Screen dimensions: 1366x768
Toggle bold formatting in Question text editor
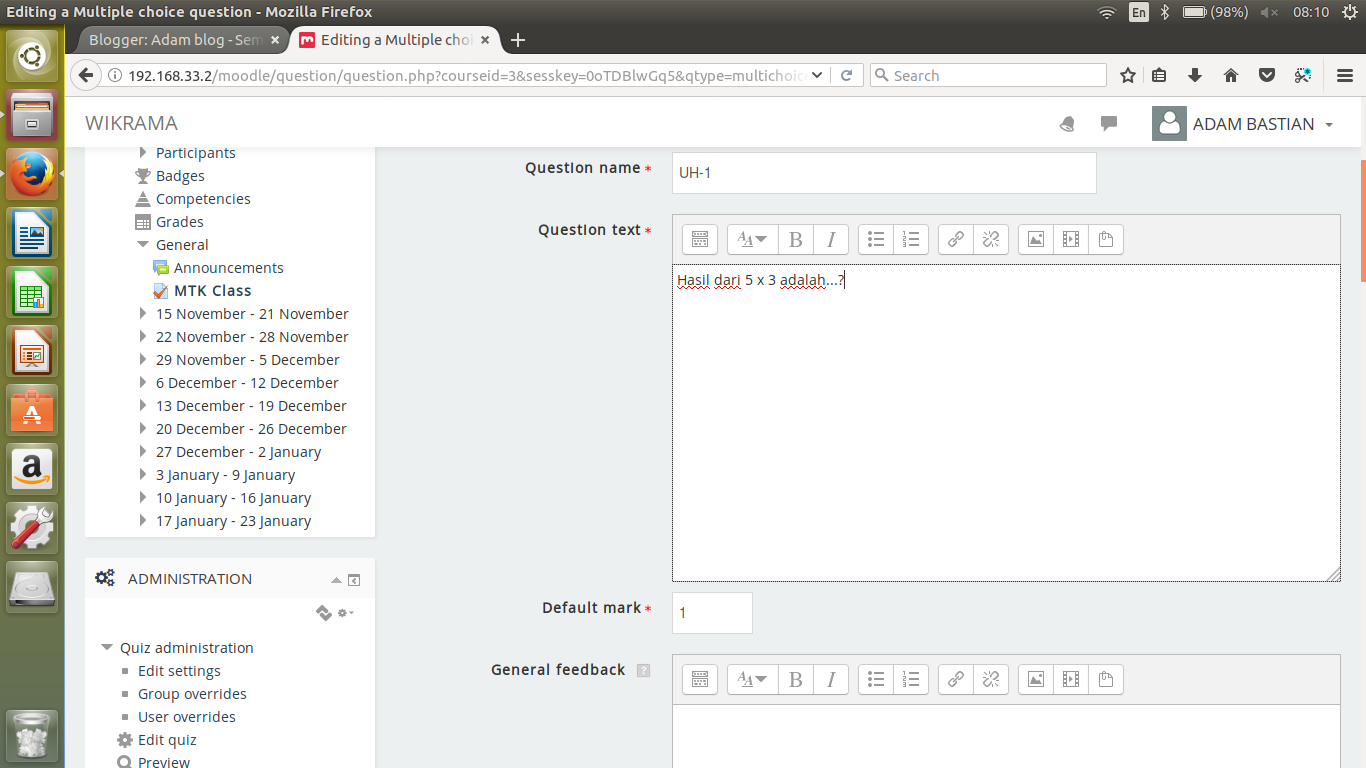(795, 239)
